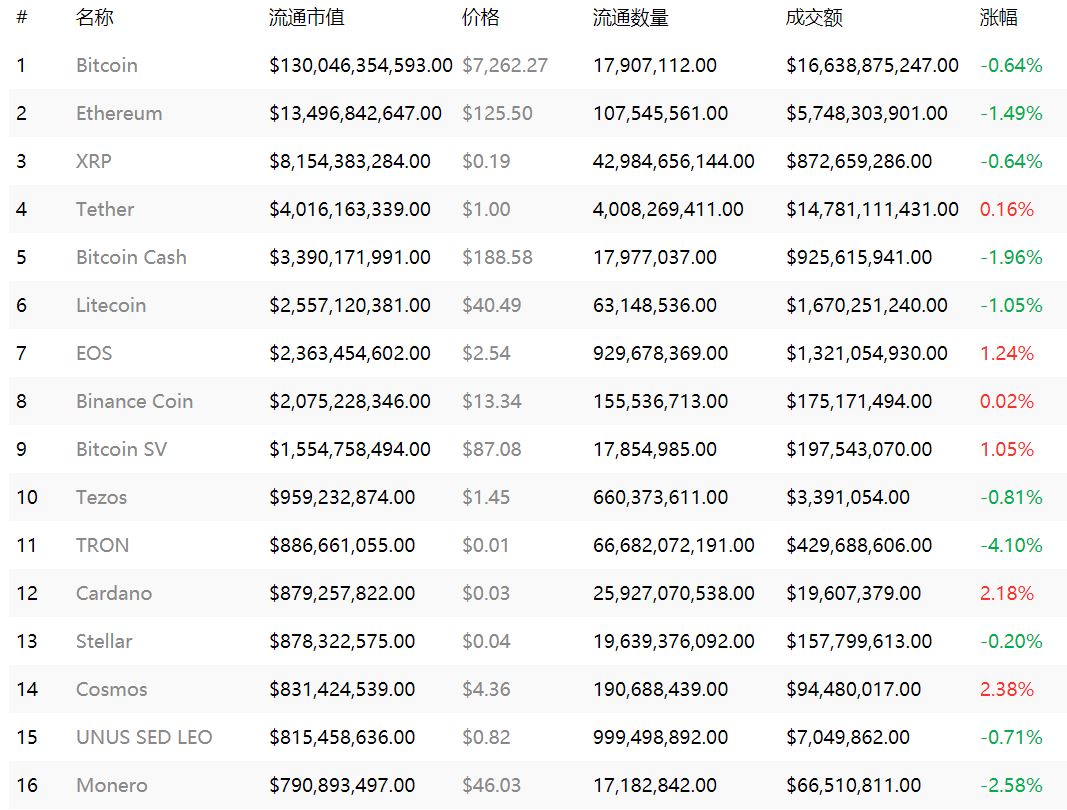Open the TRON coin link

click(102, 545)
